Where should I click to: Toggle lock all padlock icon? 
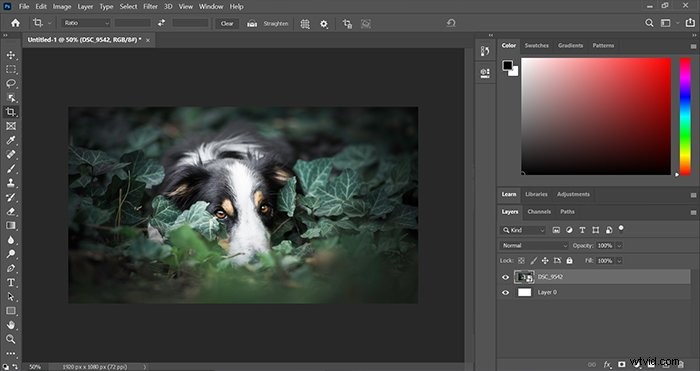(x=569, y=260)
